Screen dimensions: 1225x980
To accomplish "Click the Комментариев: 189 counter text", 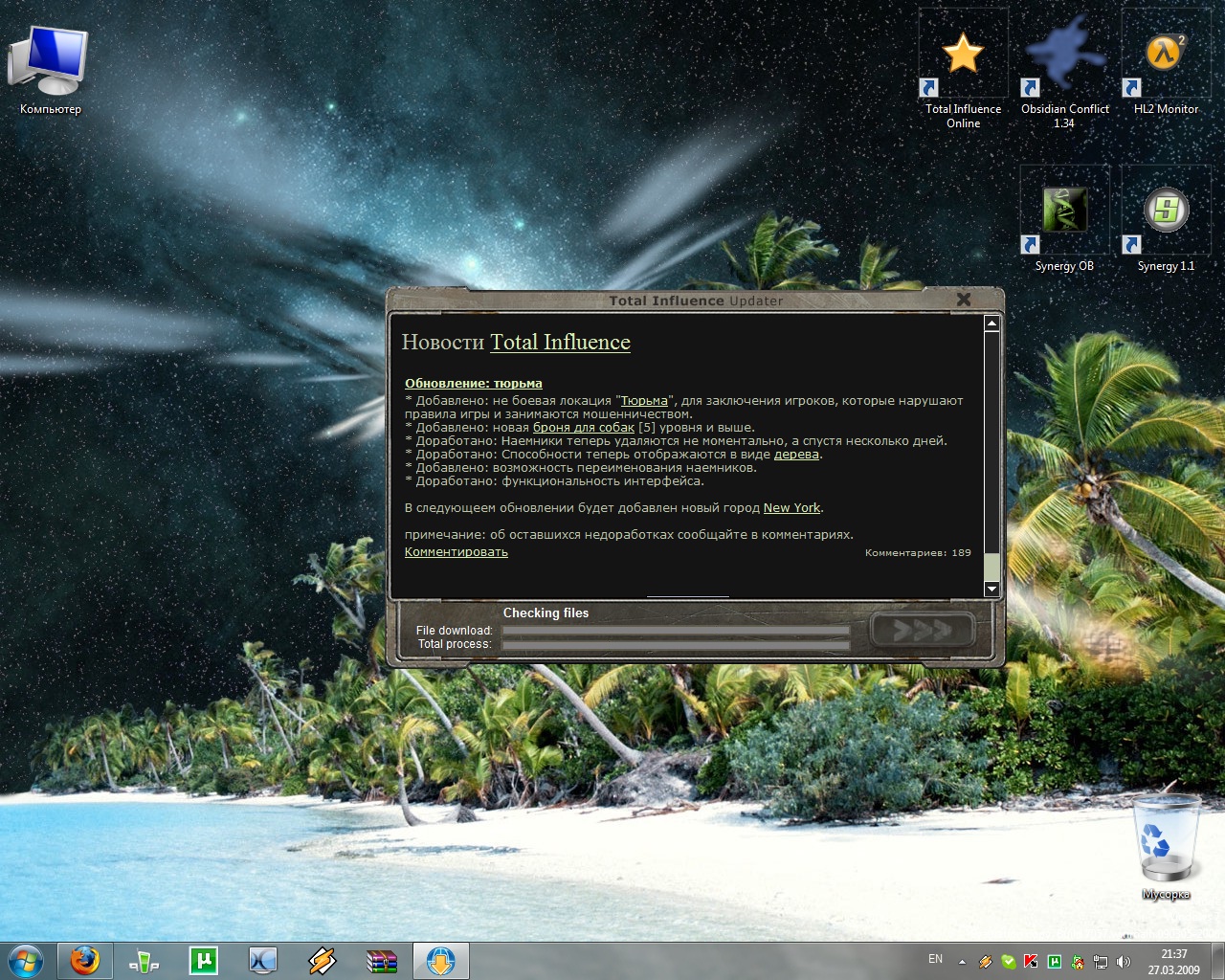I will pos(918,553).
